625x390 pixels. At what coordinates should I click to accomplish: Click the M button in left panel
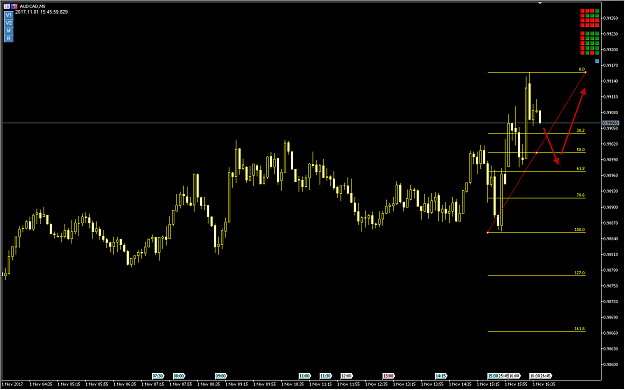[9, 31]
